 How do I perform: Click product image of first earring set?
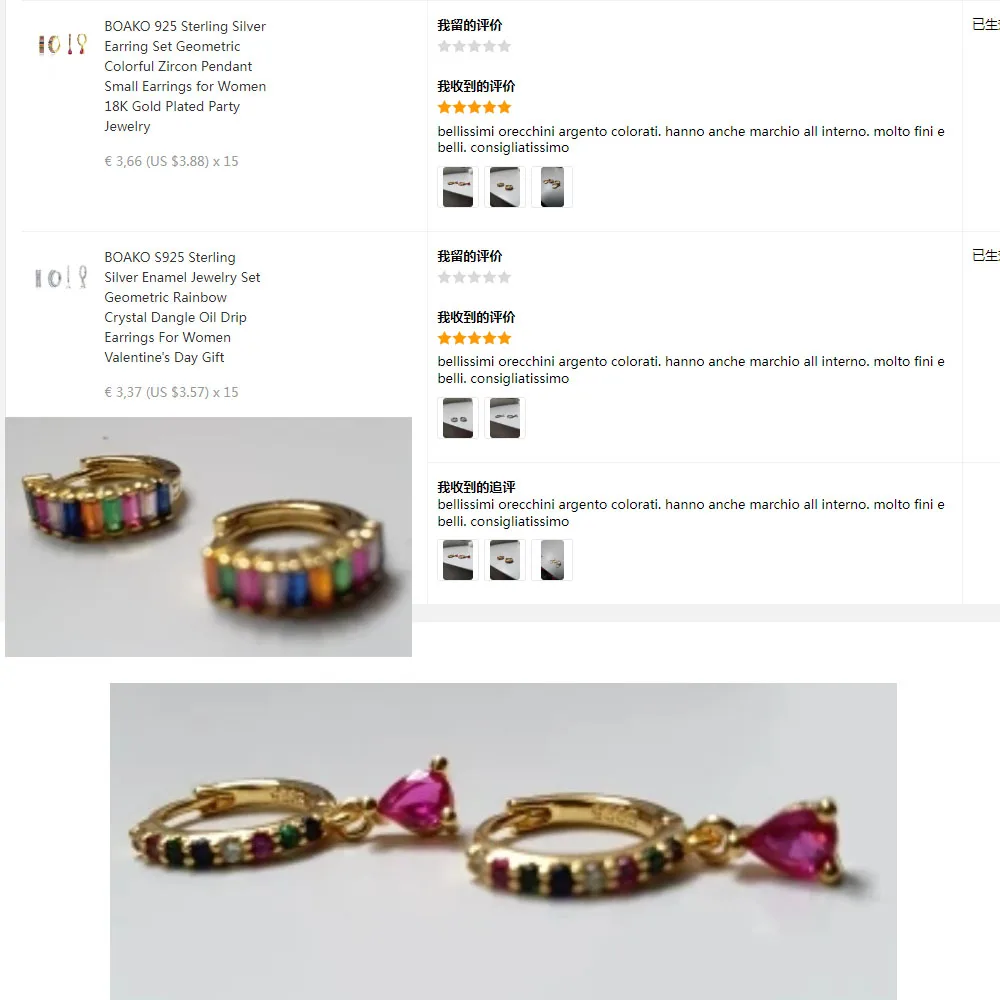coord(62,44)
